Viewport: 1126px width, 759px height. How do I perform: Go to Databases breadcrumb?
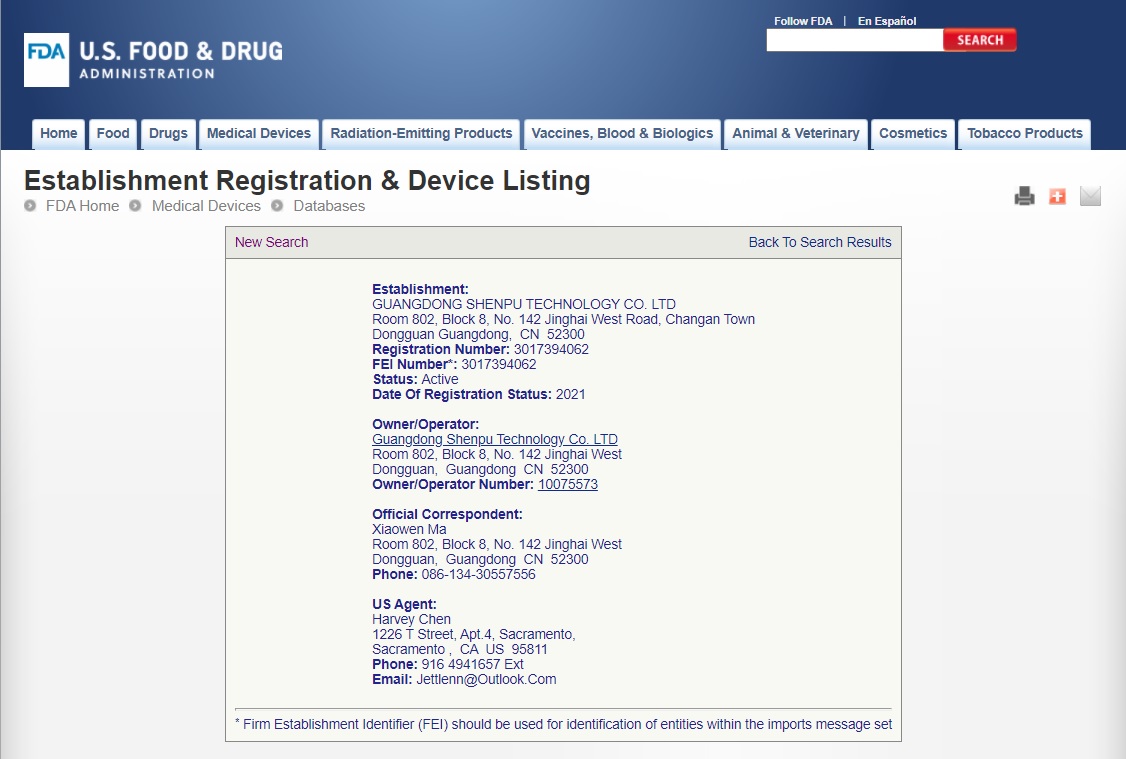[329, 206]
